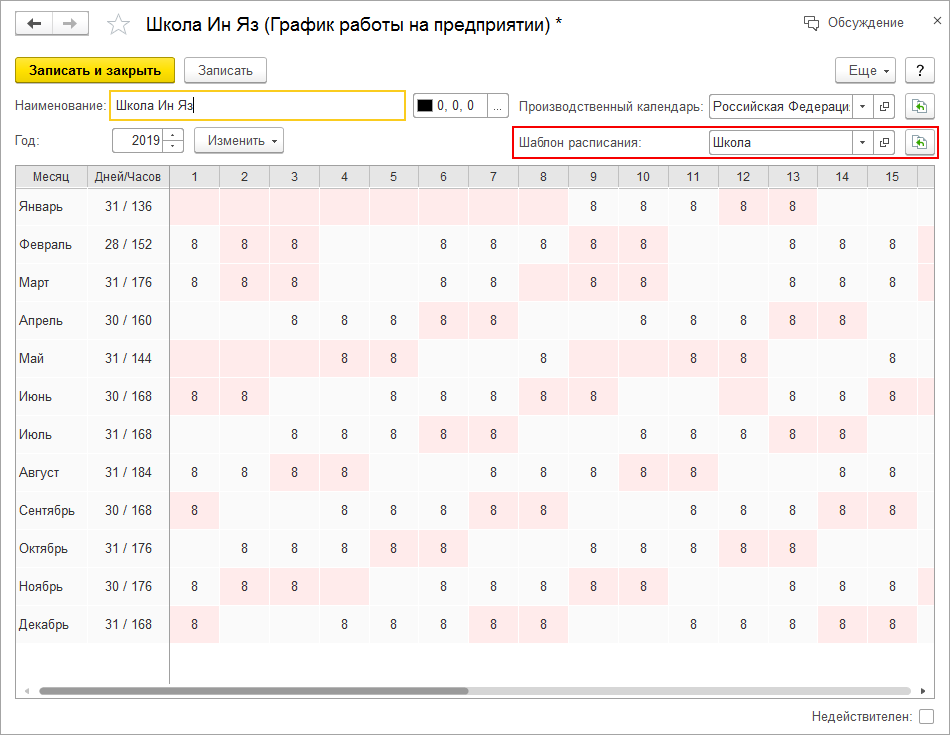Image resolution: width=950 pixels, height=735 pixels.
Task: Select the Ноябрь row label
Action: click(41, 587)
